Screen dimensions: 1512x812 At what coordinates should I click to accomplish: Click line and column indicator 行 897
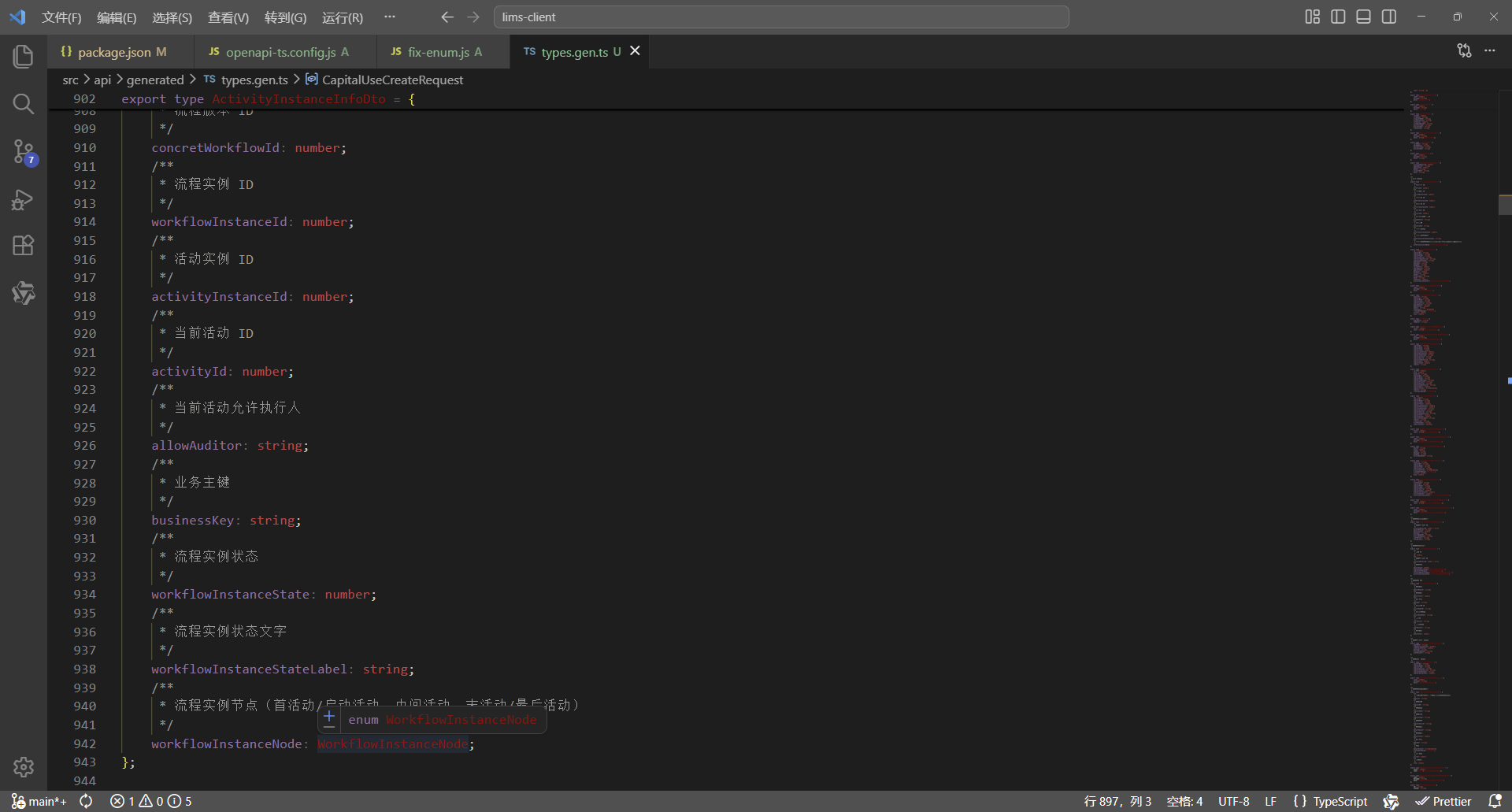[1117, 801]
